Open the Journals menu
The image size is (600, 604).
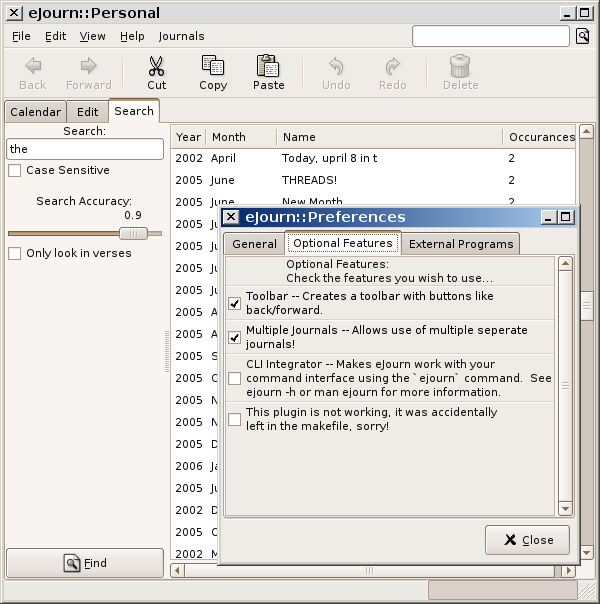[x=181, y=36]
